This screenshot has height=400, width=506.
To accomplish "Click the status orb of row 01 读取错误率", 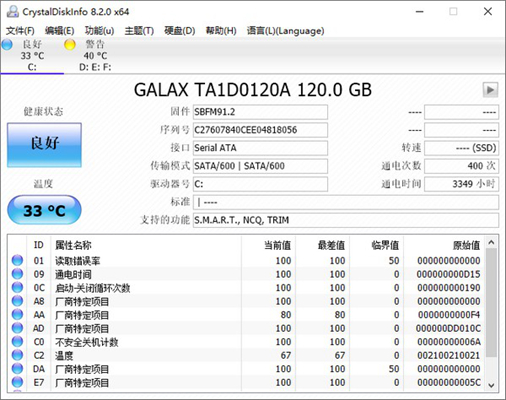I will 17,260.
